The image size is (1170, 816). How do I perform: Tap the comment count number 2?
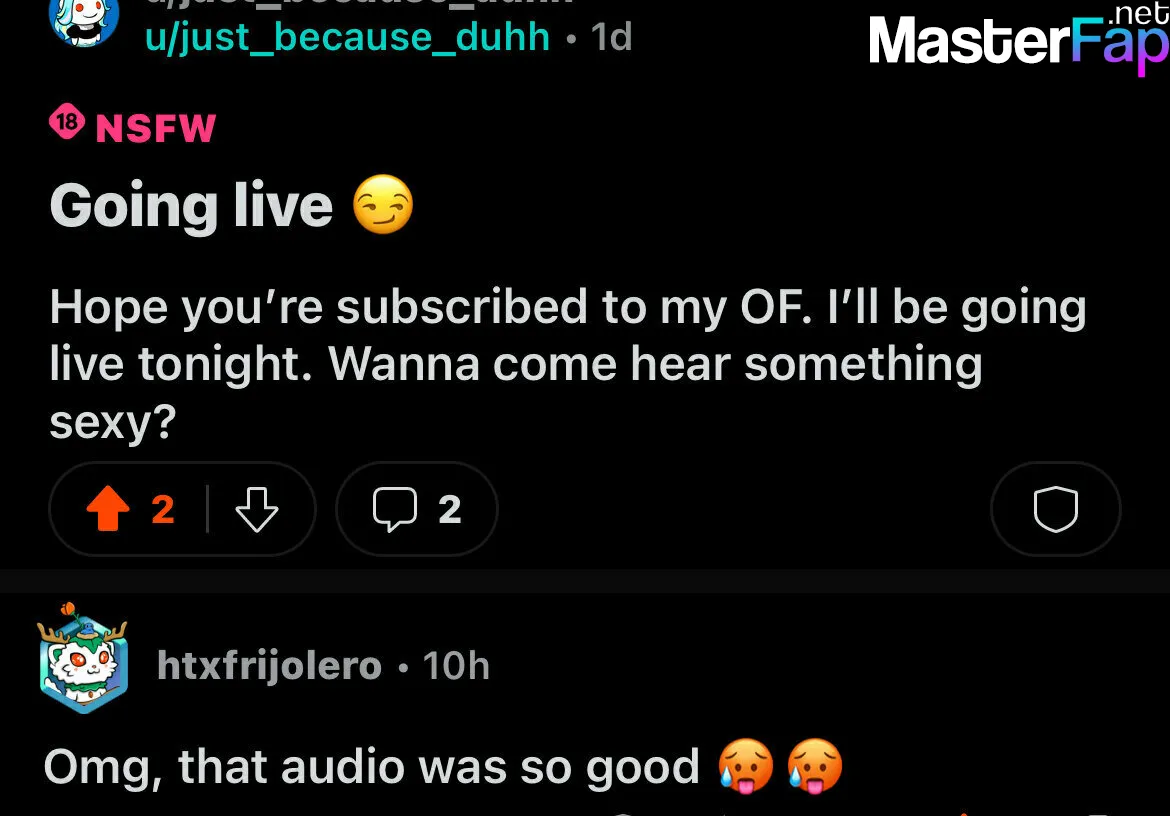pos(449,509)
